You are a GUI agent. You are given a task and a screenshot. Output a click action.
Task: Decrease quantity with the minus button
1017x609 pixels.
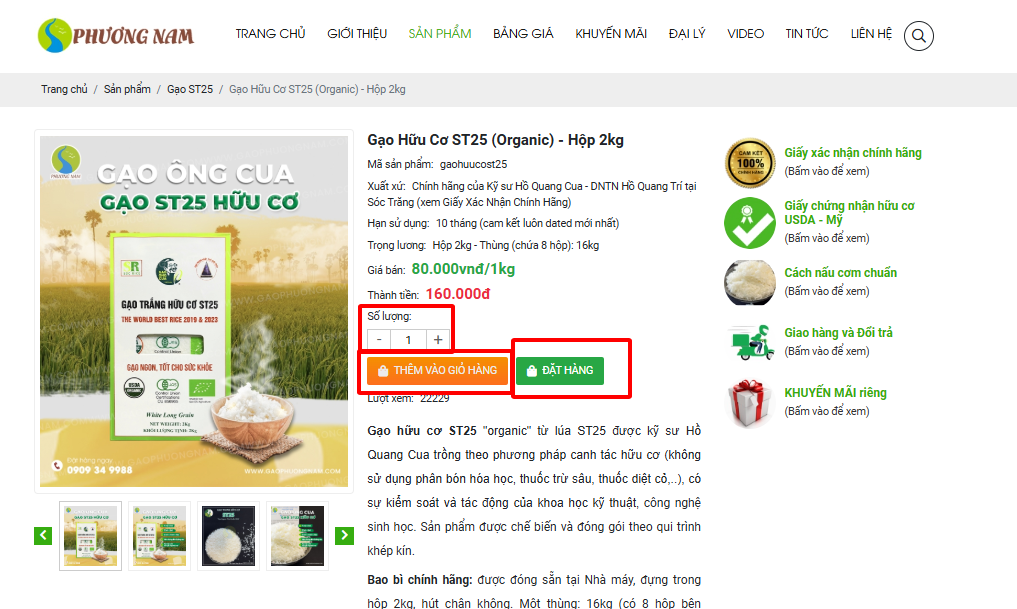pos(379,340)
